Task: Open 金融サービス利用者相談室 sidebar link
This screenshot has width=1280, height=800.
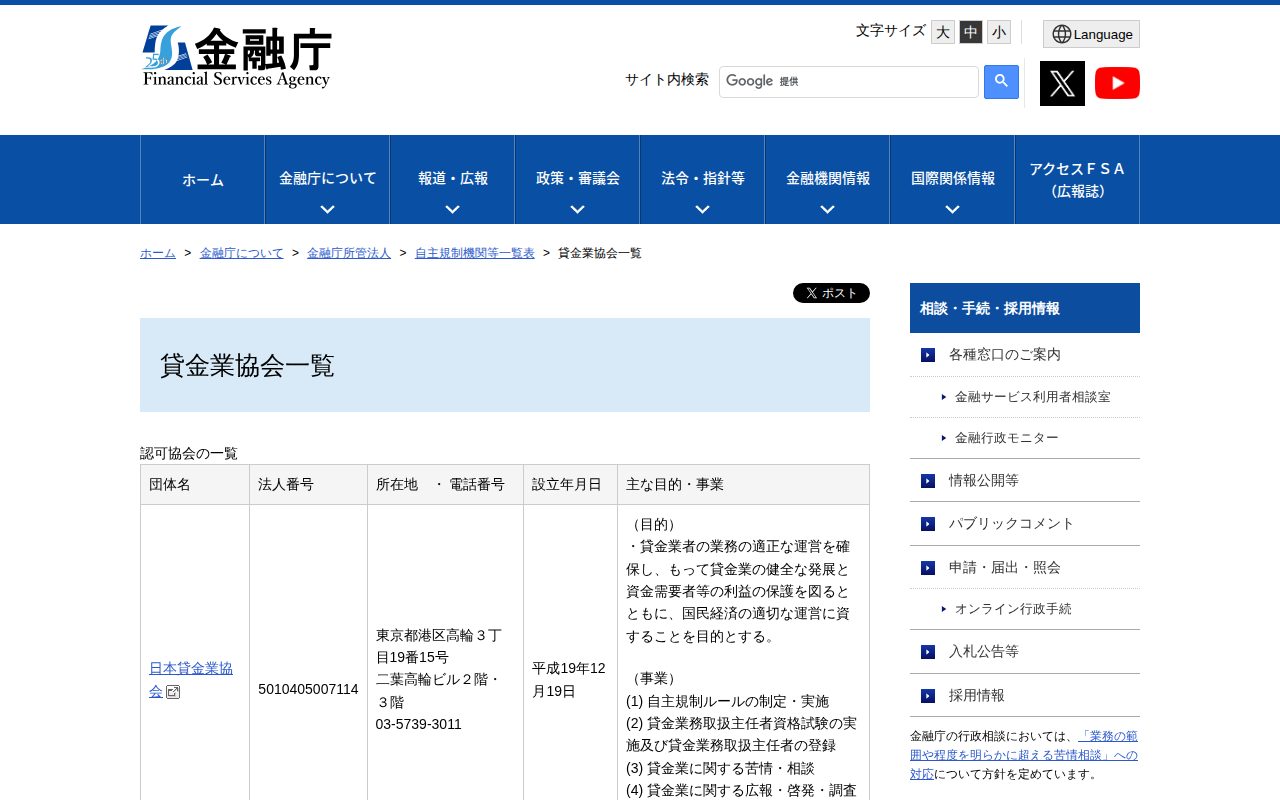Action: click(1032, 397)
